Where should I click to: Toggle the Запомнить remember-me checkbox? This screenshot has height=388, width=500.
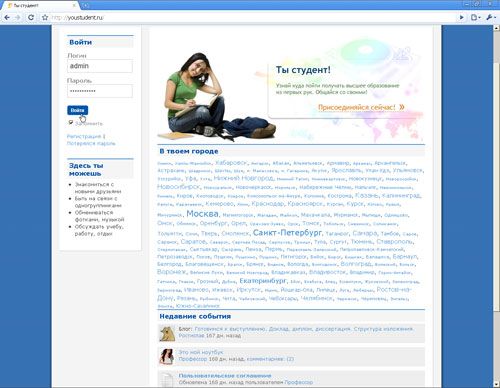click(71, 123)
